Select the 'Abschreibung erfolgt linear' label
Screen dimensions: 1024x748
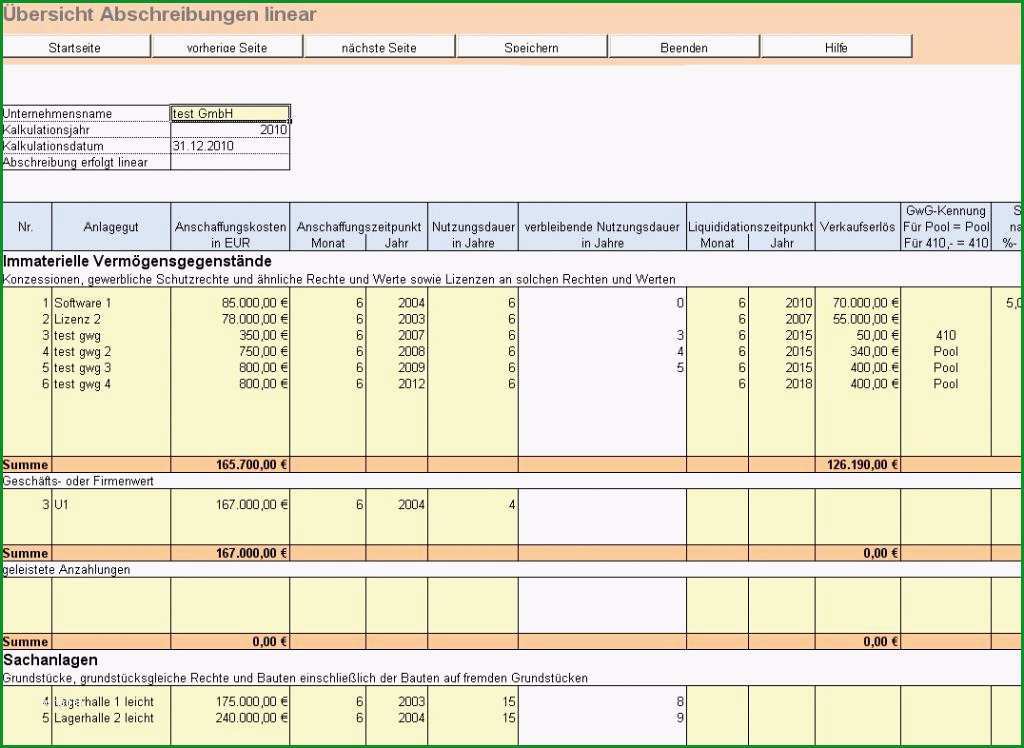point(75,162)
